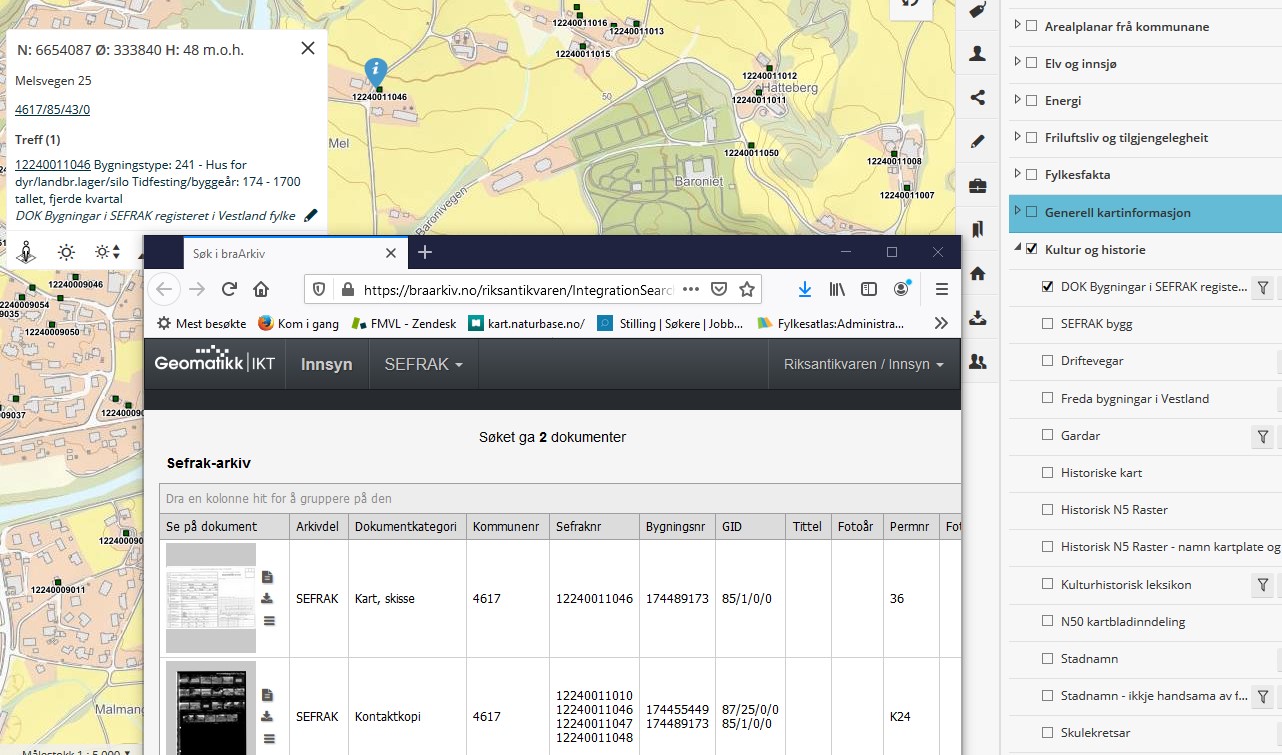The image size is (1282, 755).
Task: Click the bookmarks icon in map sidebar
Action: pos(978,229)
